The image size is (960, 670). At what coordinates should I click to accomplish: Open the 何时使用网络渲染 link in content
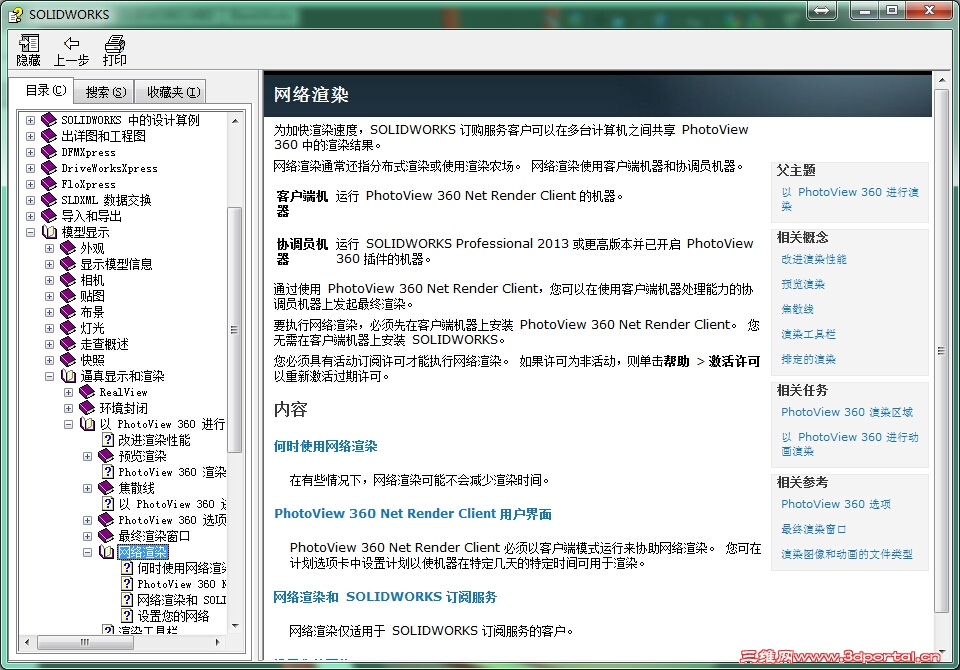click(x=325, y=446)
